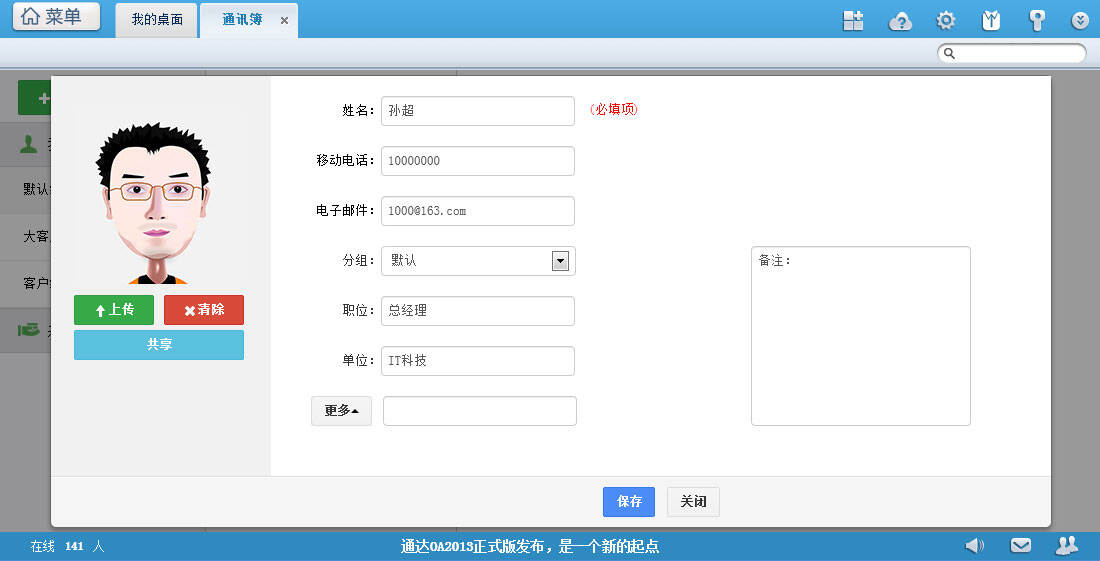This screenshot has width=1100, height=561.
Task: Click the green 上传 upload button
Action: click(114, 310)
